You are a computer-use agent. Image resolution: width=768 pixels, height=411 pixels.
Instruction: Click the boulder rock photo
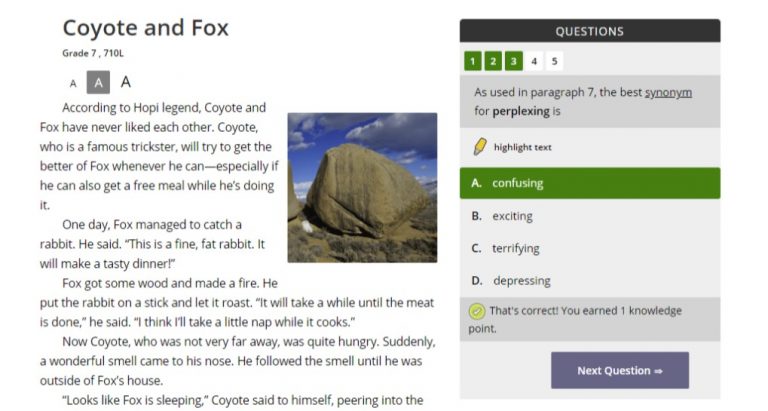[x=362, y=187]
